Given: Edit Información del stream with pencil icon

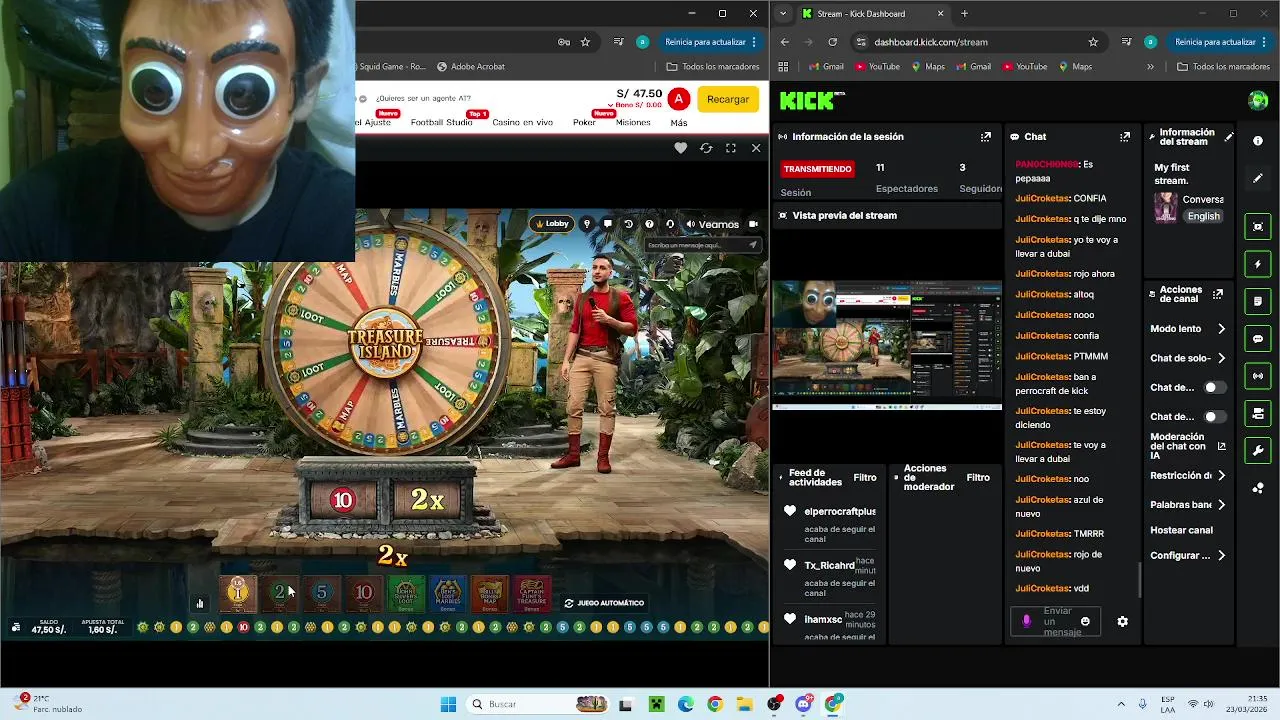Looking at the screenshot, I should (1229, 137).
